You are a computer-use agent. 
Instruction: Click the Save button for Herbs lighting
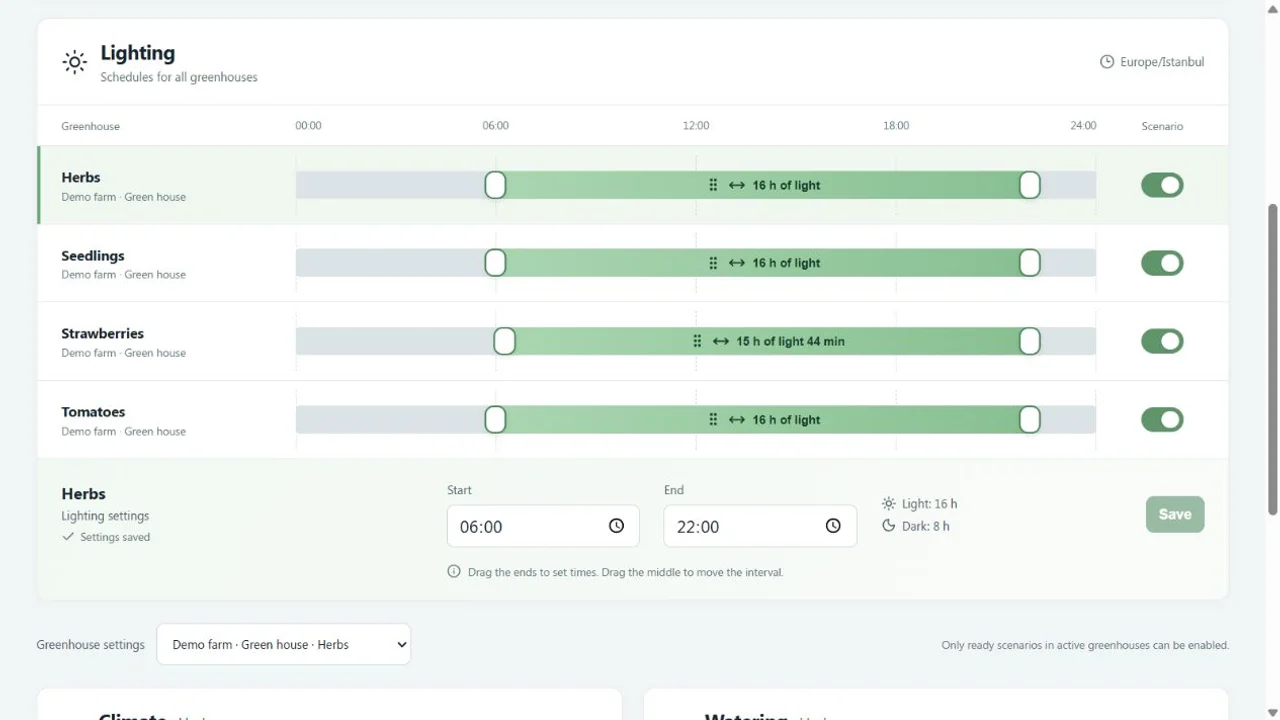(1175, 514)
